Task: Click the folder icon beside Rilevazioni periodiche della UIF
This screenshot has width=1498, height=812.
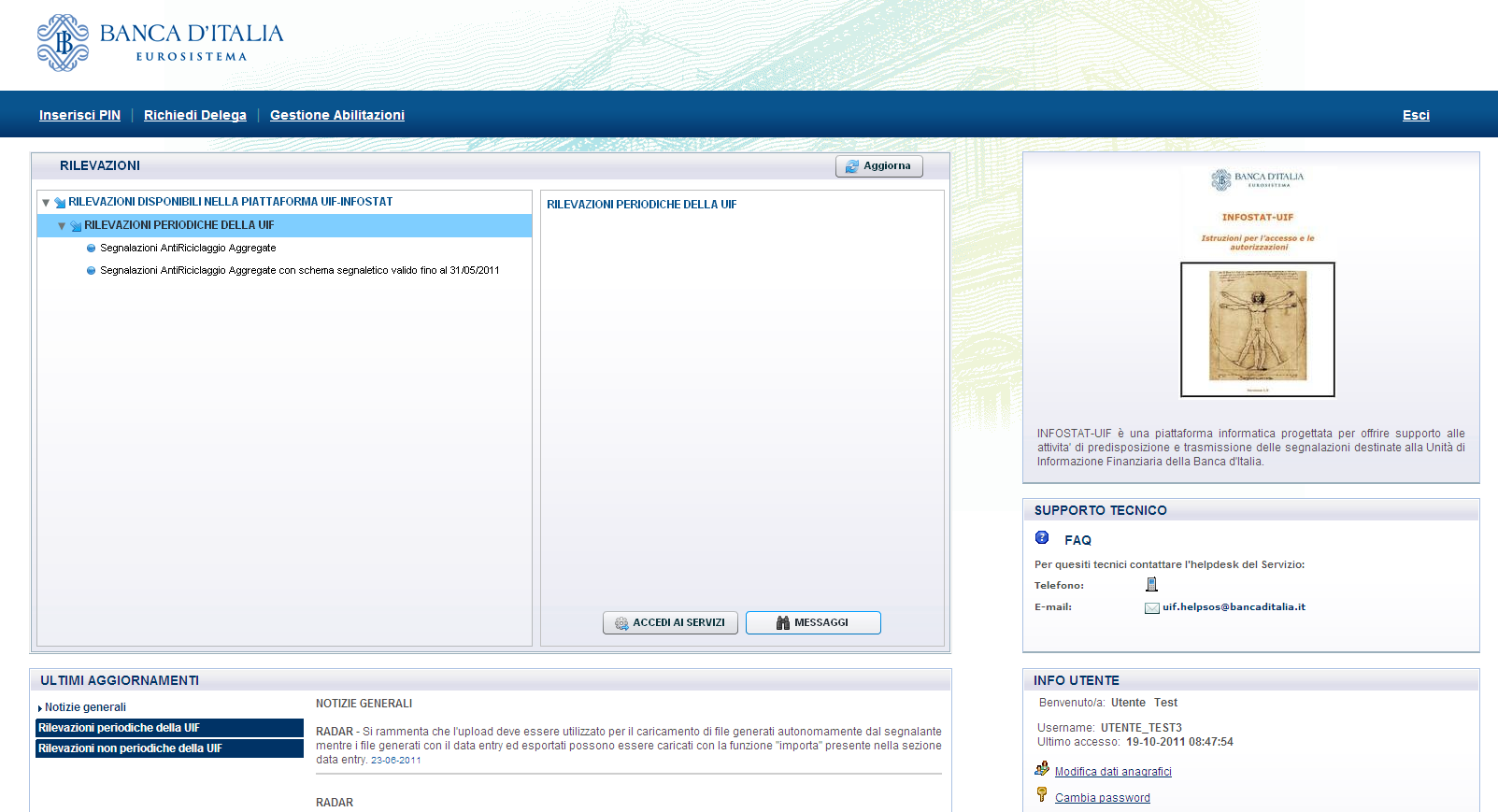Action: pyautogui.click(x=76, y=225)
